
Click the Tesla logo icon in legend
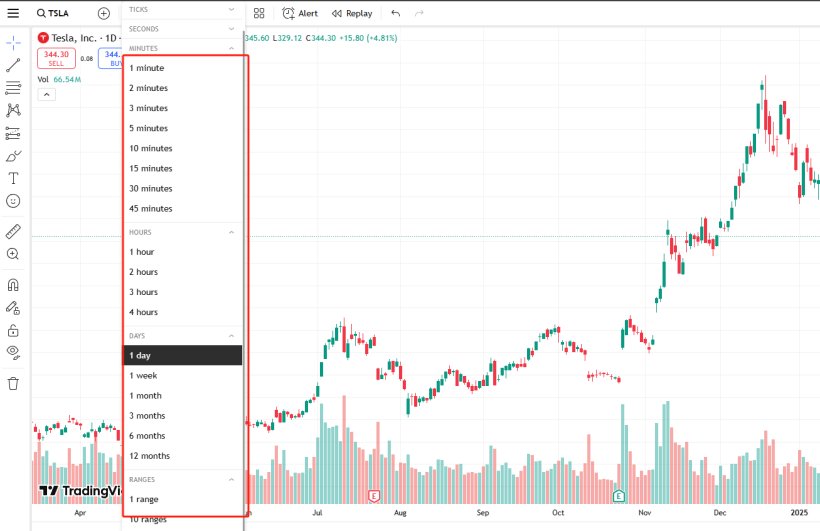click(x=43, y=38)
